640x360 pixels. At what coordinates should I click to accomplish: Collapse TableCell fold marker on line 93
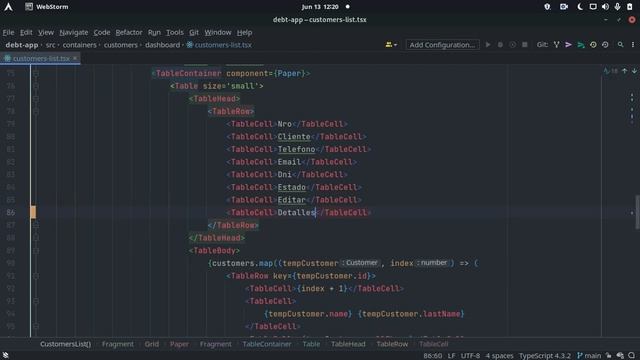[36, 301]
